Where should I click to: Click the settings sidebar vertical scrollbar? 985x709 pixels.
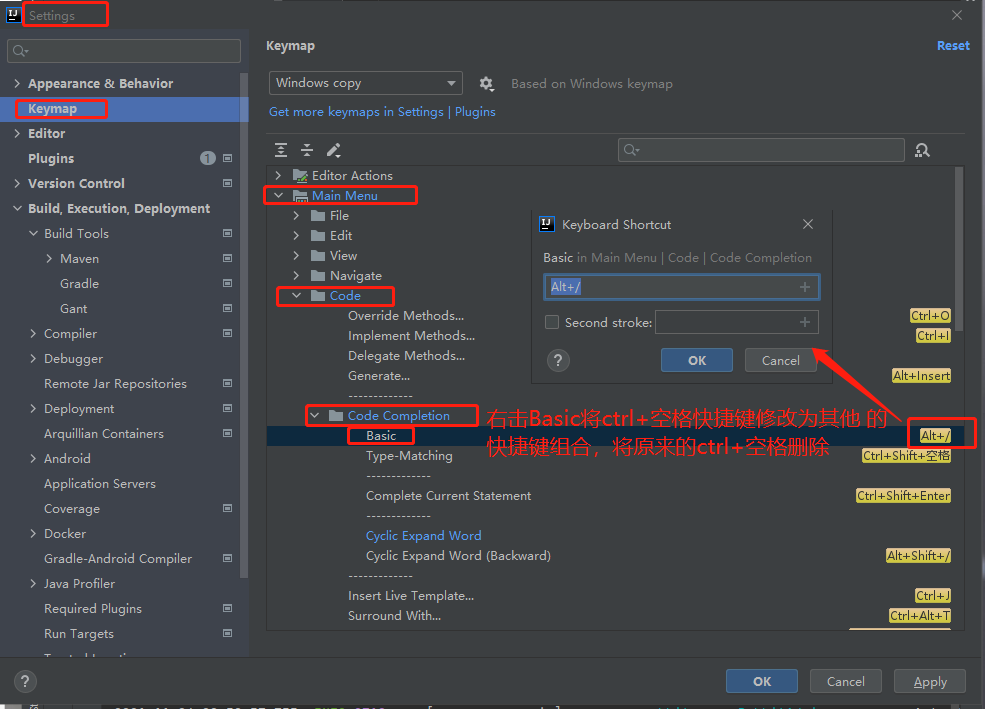coord(244,325)
